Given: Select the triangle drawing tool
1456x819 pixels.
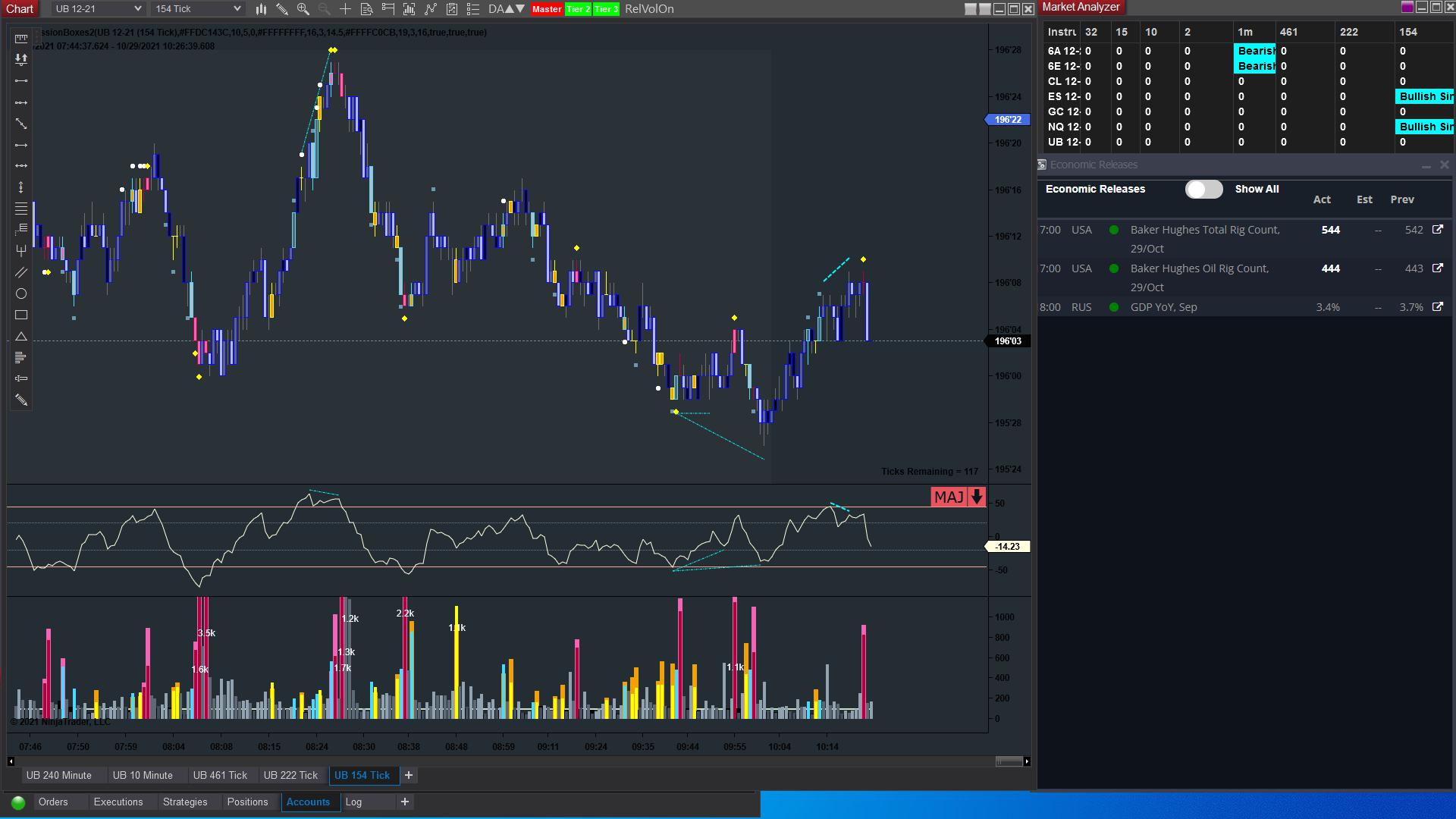Looking at the screenshot, I should 21,336.
